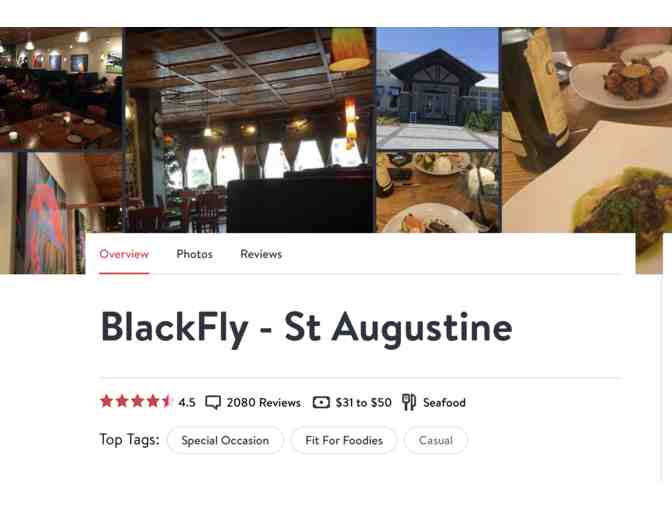
Task: Choose the Casual tag
Action: [x=435, y=440]
